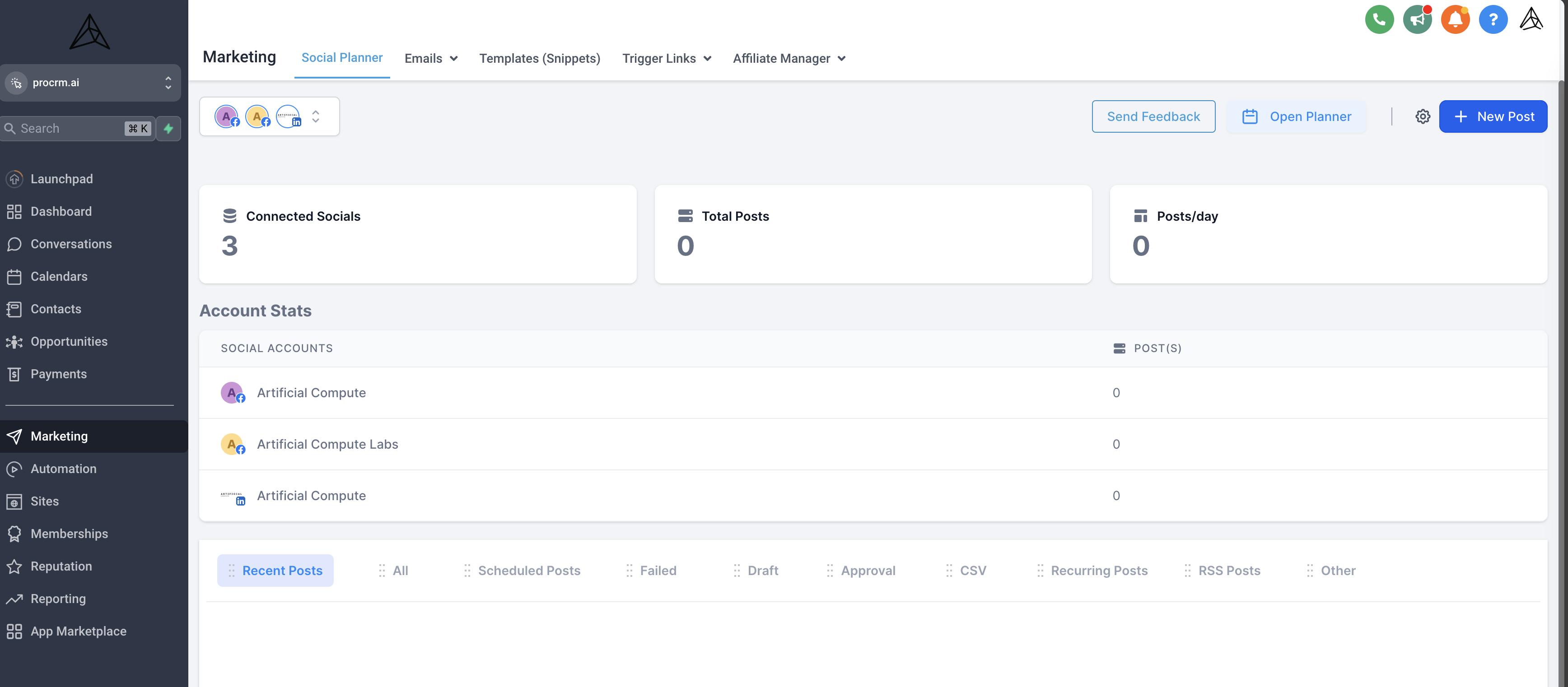Viewport: 1568px width, 687px height.
Task: Open Social Planner settings gear icon
Action: click(x=1422, y=116)
